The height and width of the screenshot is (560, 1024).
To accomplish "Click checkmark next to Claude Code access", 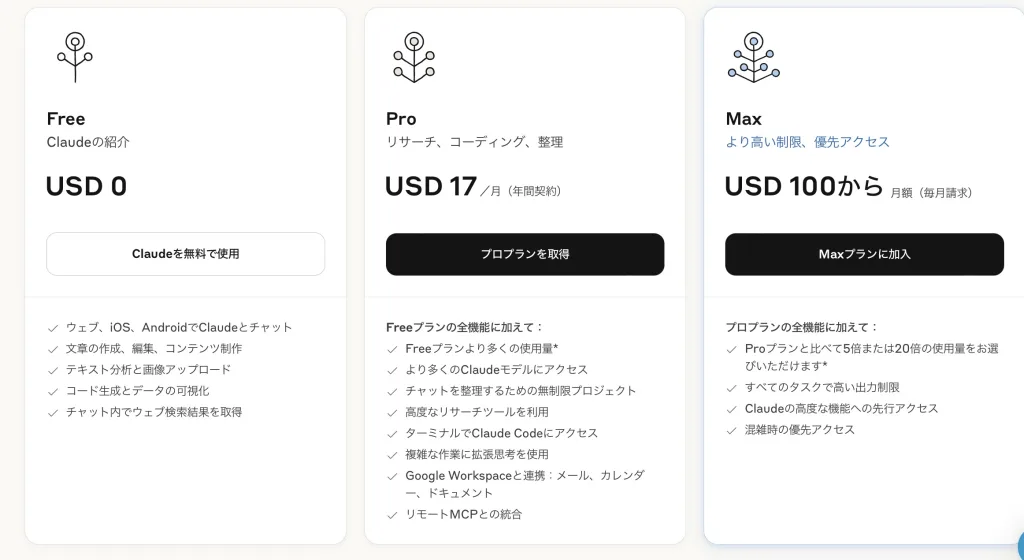I will [392, 434].
